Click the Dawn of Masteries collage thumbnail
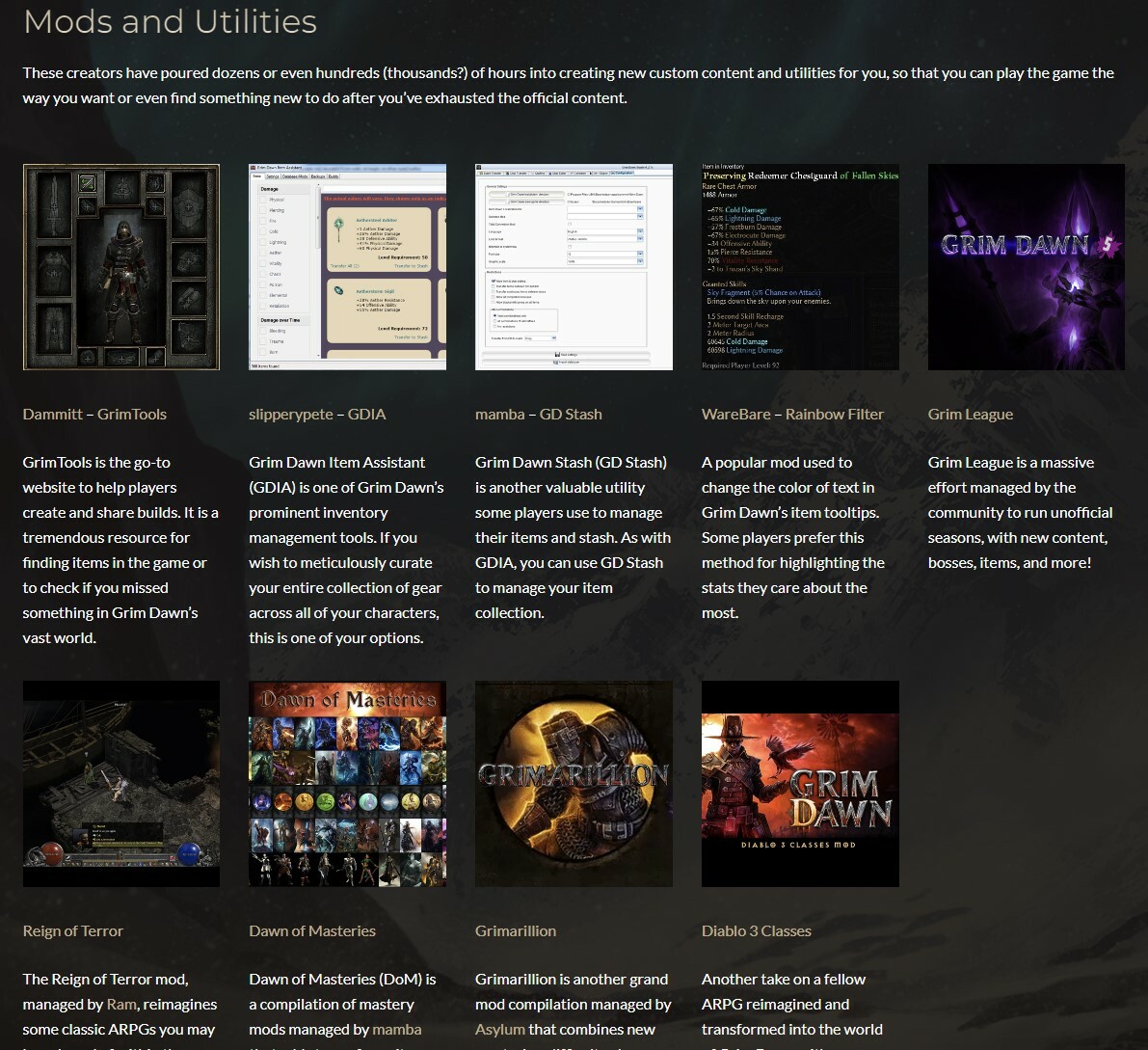Viewport: 1148px width, 1050px height. (347, 784)
